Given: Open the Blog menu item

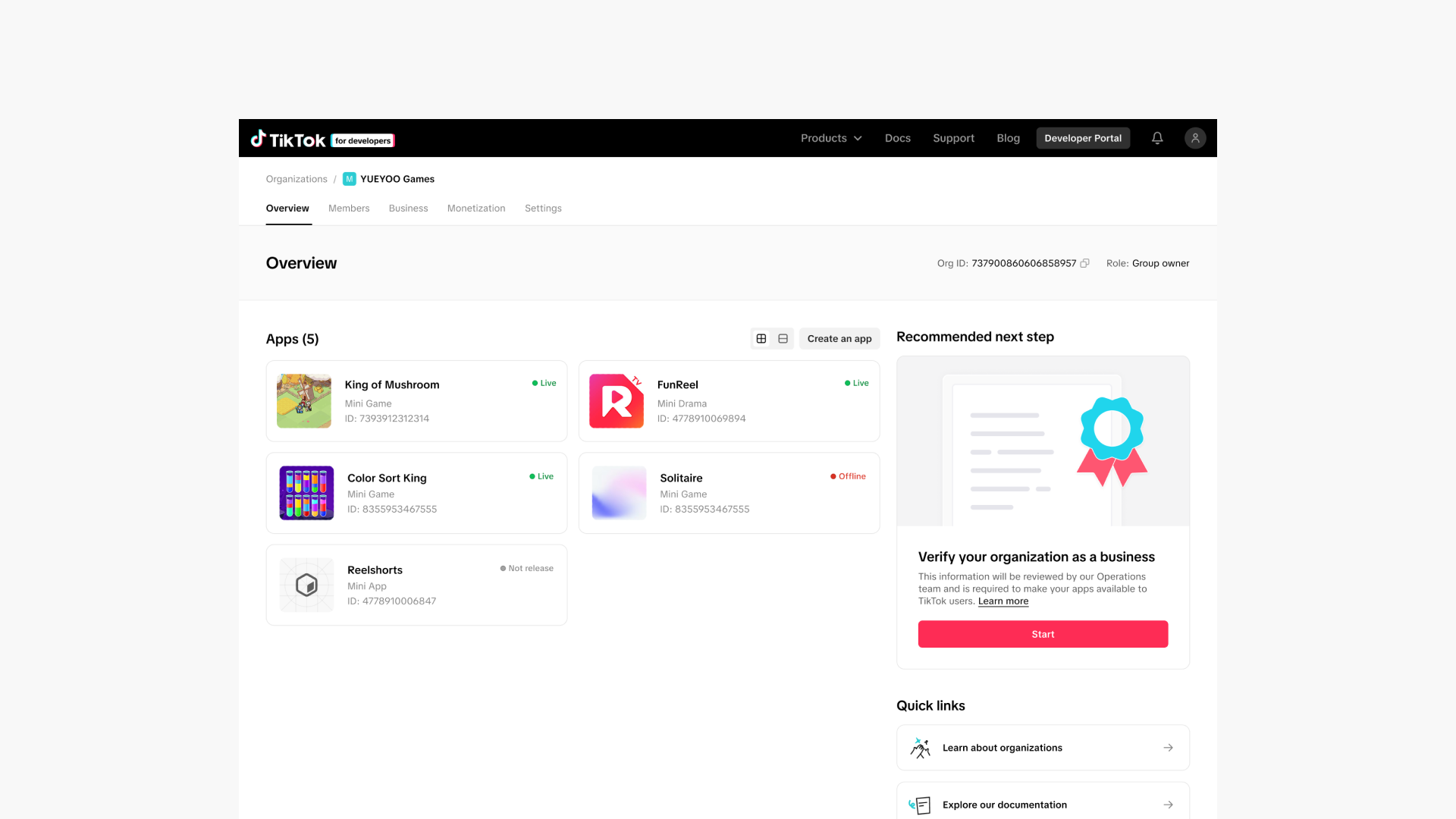Looking at the screenshot, I should [1008, 138].
